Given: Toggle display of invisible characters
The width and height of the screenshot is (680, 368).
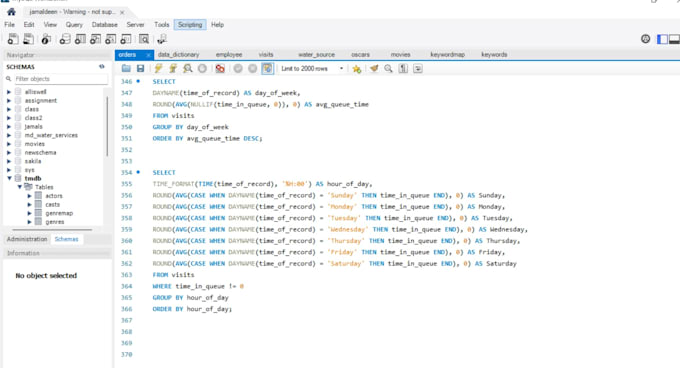Looking at the screenshot, I should tap(403, 68).
